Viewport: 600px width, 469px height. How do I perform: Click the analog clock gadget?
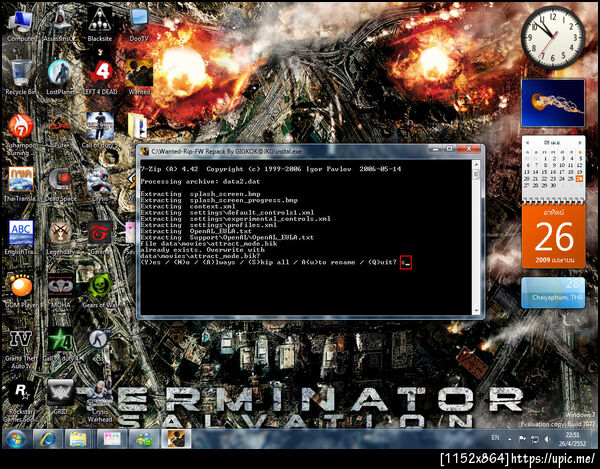553,37
